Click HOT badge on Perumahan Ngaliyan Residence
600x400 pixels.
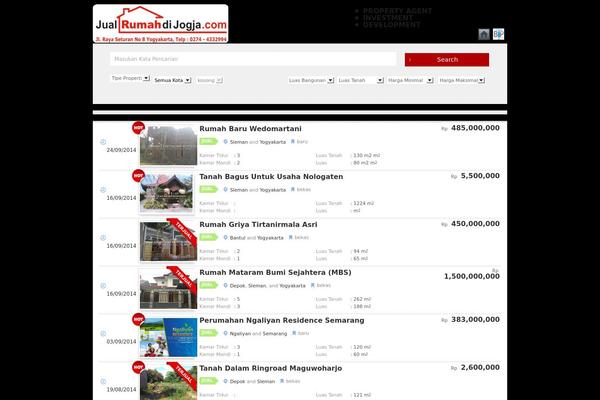[x=138, y=319]
